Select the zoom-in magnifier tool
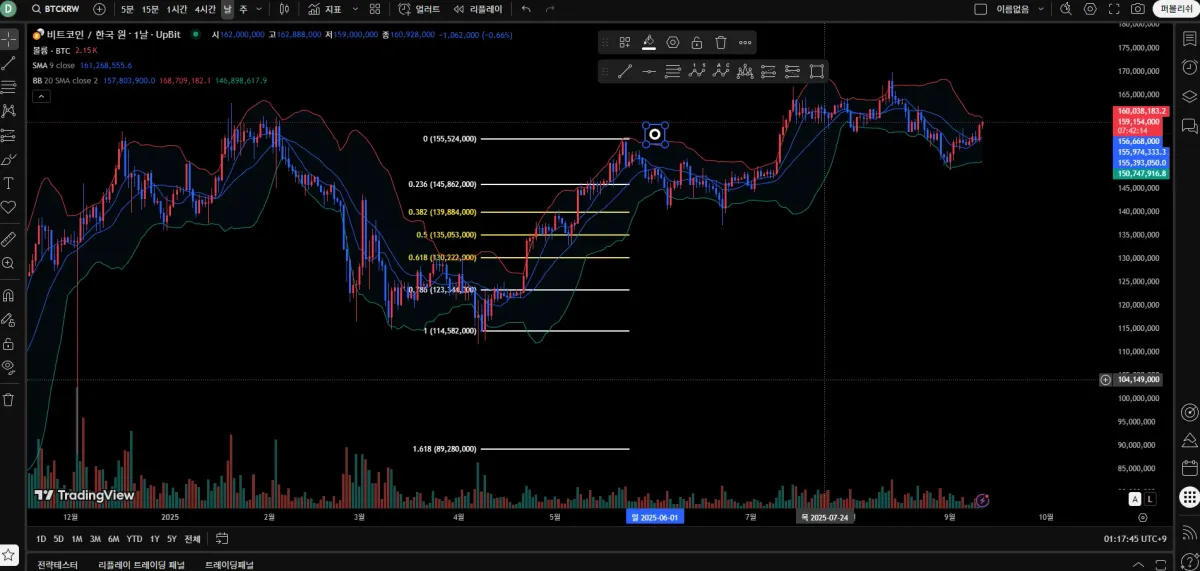The width and height of the screenshot is (1200, 571). [x=9, y=263]
